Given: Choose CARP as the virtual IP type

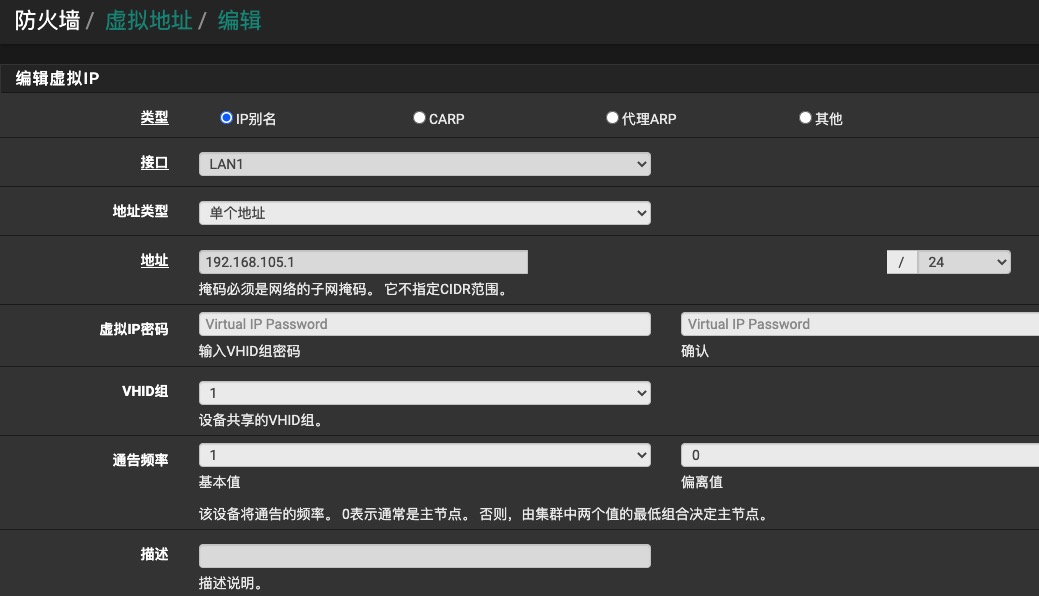Looking at the screenshot, I should 419,118.
